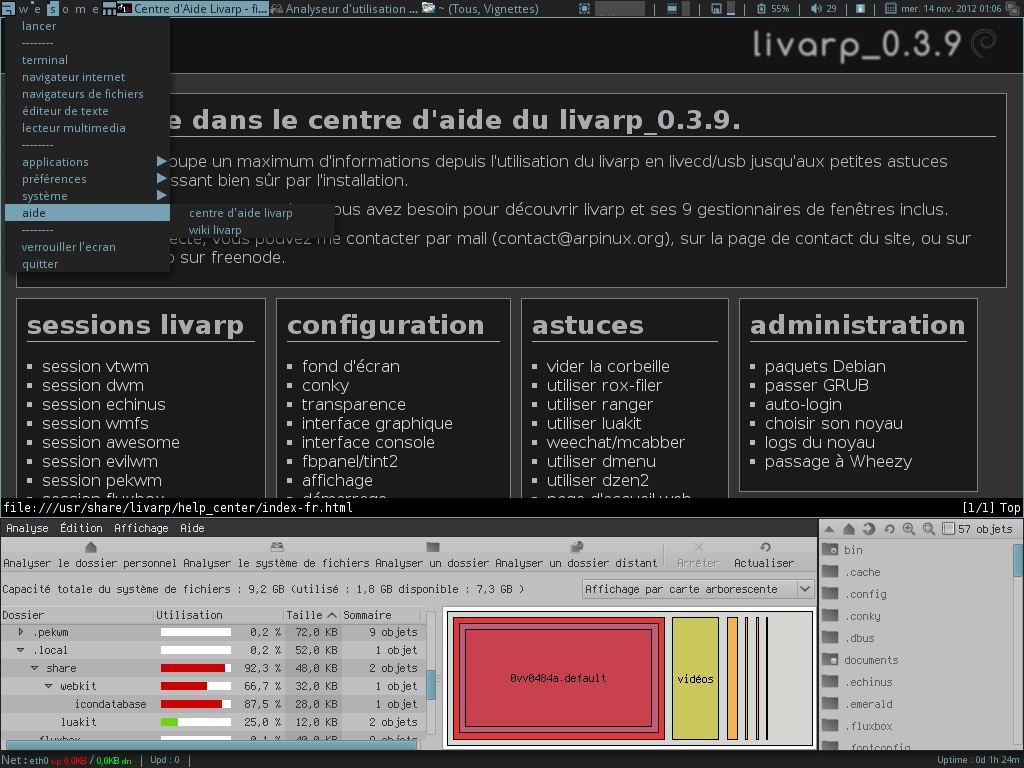The width and height of the screenshot is (1024, 768).
Task: Open the fond d'écran help link
Action: (x=351, y=366)
